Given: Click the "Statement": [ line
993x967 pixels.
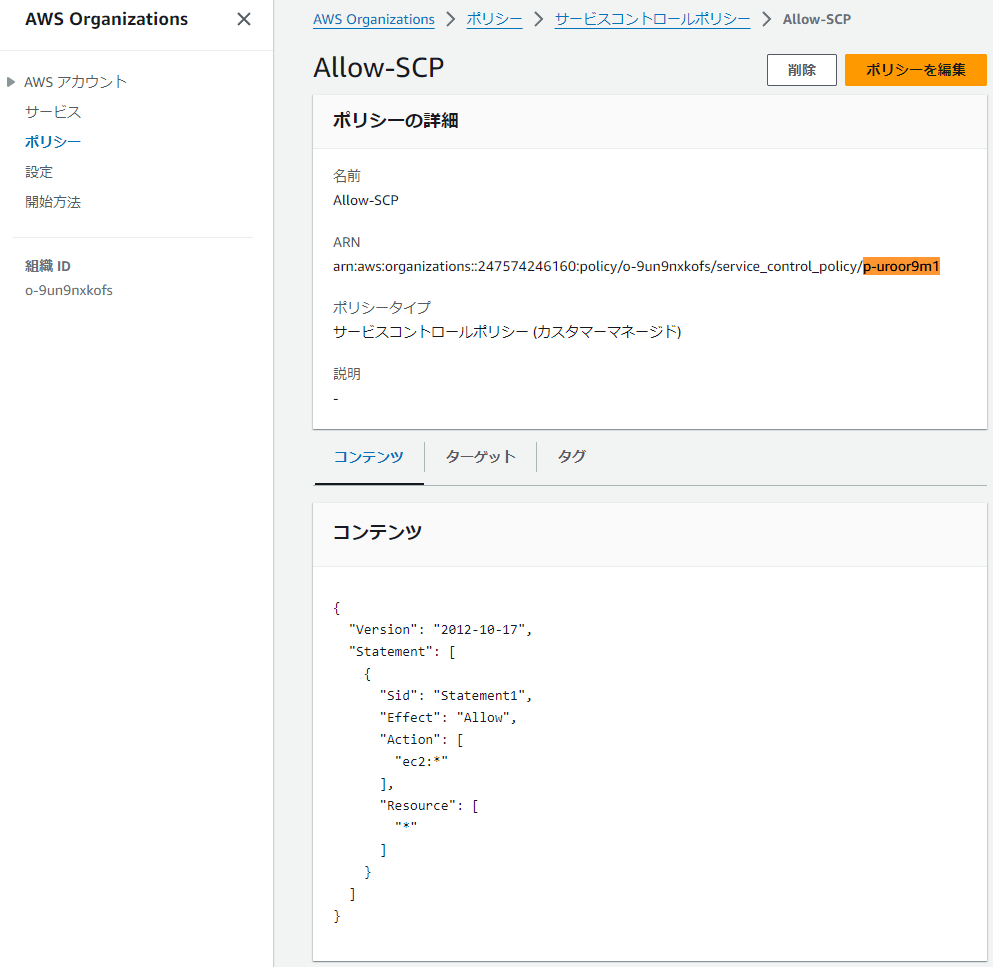Looking at the screenshot, I should pos(402,652).
